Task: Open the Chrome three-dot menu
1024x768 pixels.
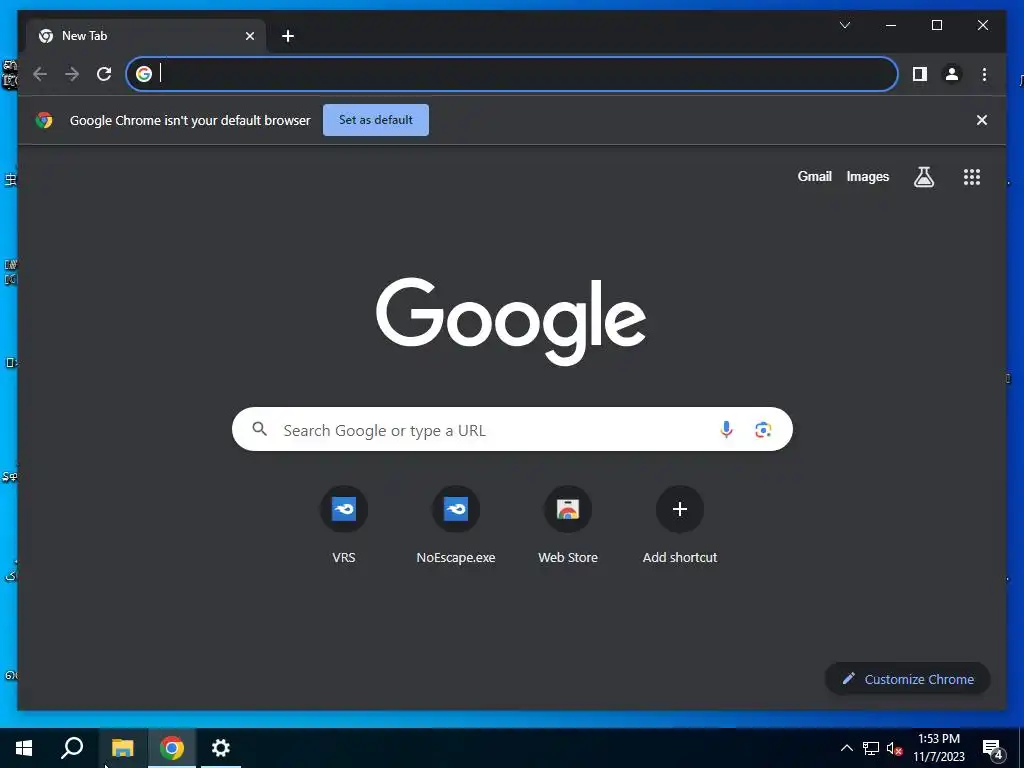Action: point(984,74)
